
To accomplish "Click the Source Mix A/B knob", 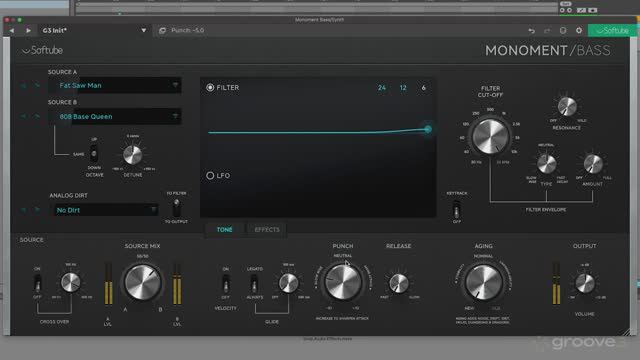I will pyautogui.click(x=142, y=282).
